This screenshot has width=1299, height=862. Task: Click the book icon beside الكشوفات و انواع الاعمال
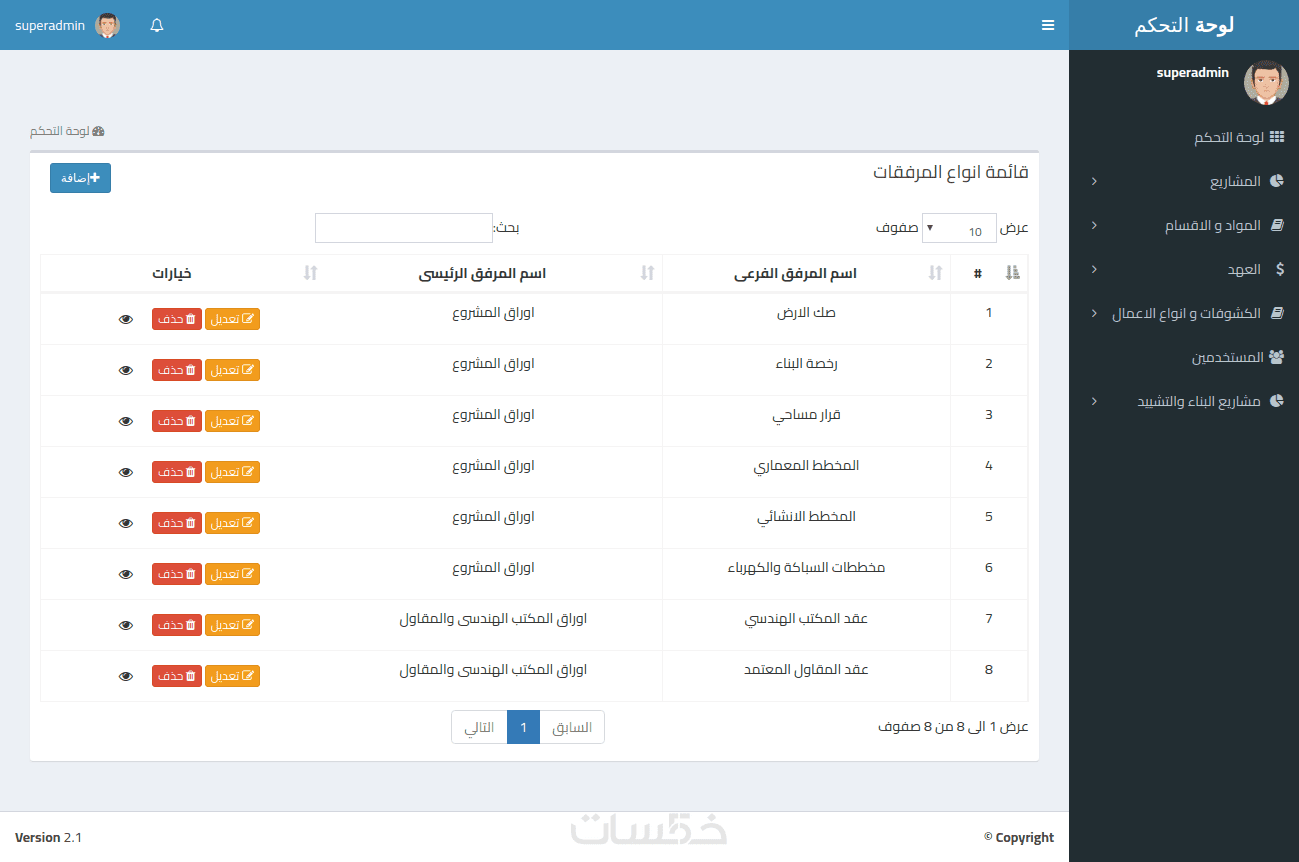point(1276,313)
